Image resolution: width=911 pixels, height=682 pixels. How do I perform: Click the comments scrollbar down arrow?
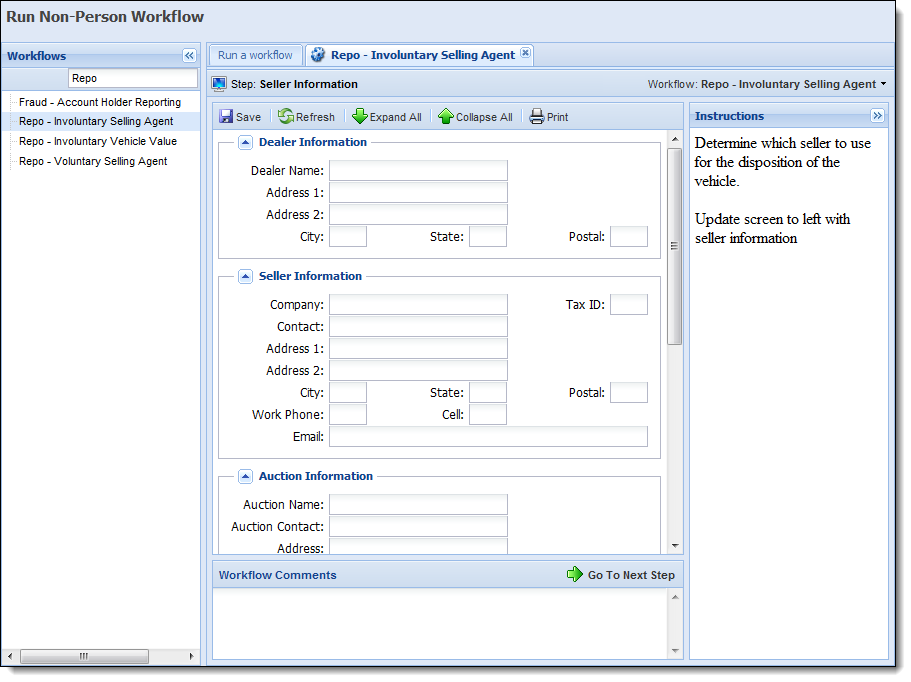(x=675, y=651)
